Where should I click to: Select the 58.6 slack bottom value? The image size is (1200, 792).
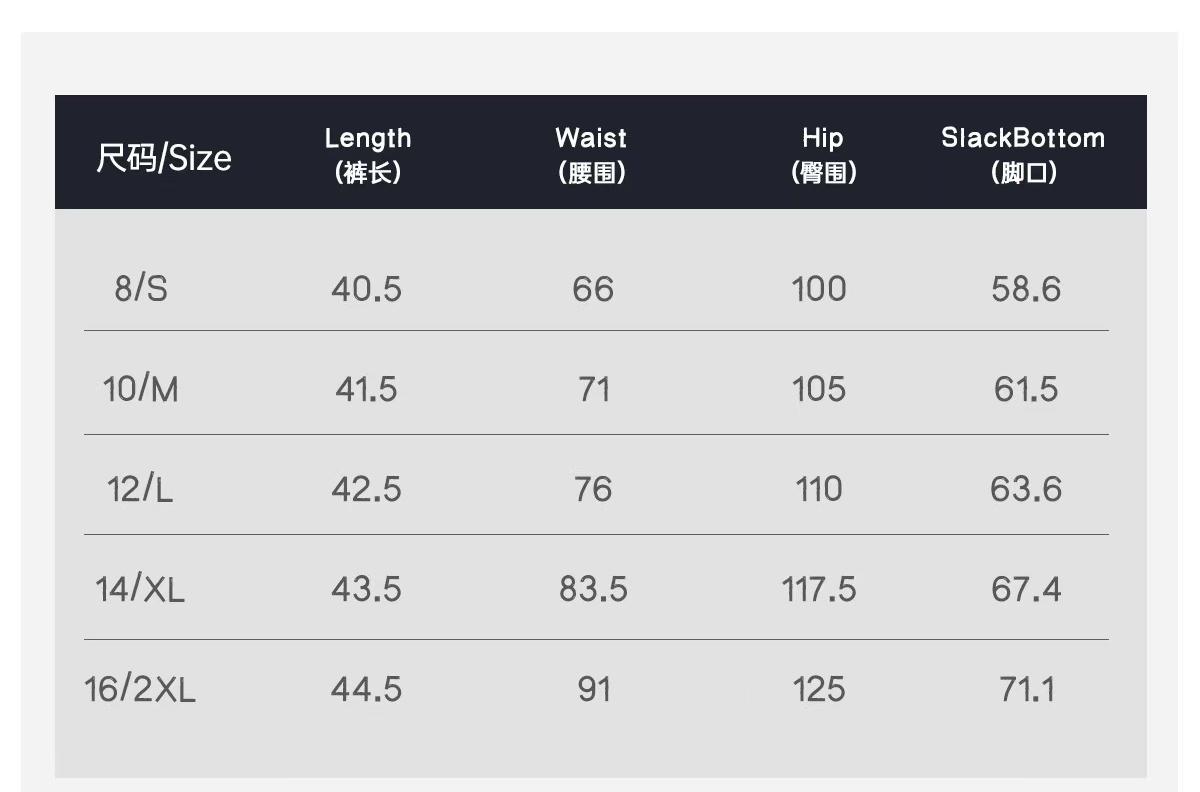click(1026, 289)
